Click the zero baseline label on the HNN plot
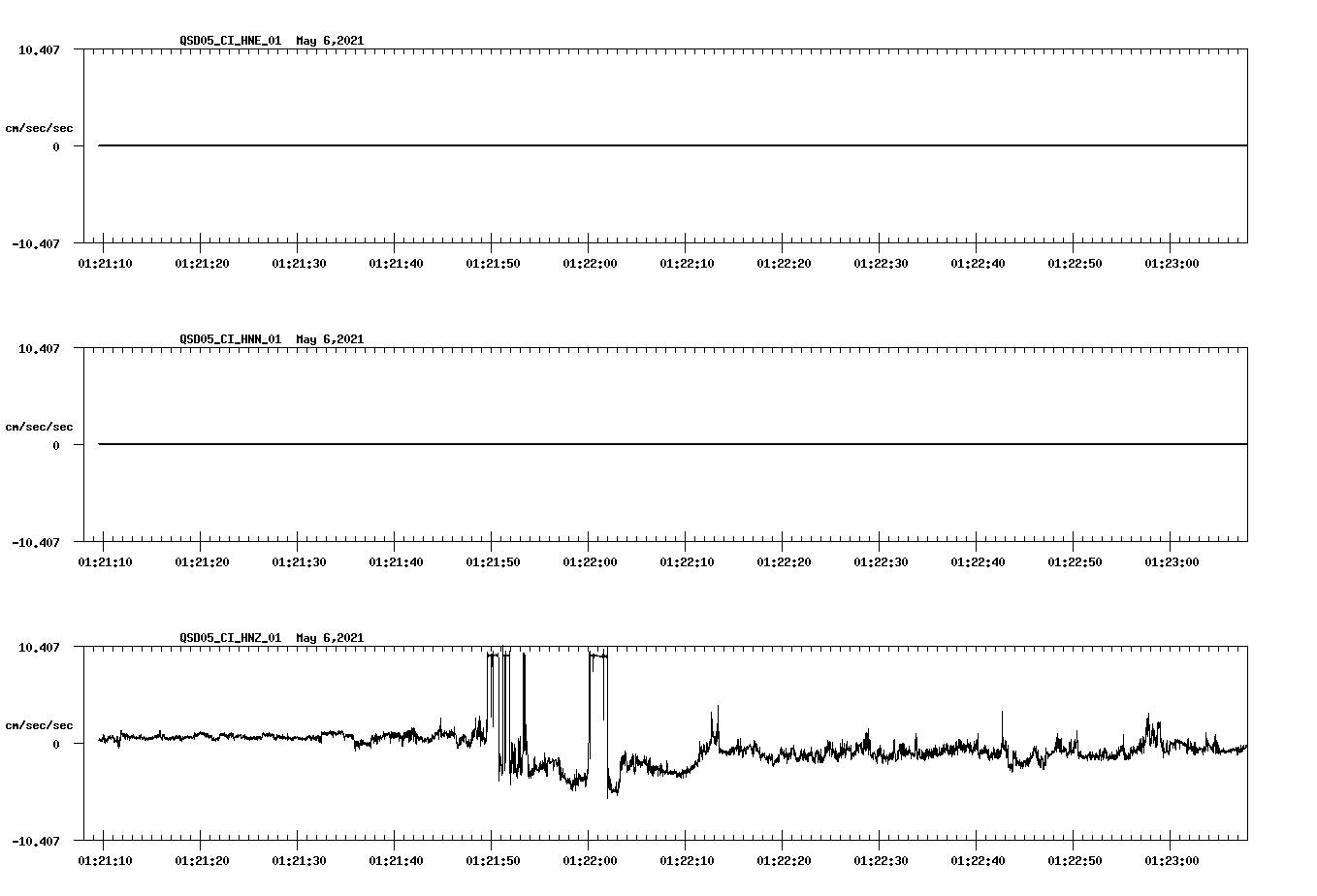 (56, 445)
